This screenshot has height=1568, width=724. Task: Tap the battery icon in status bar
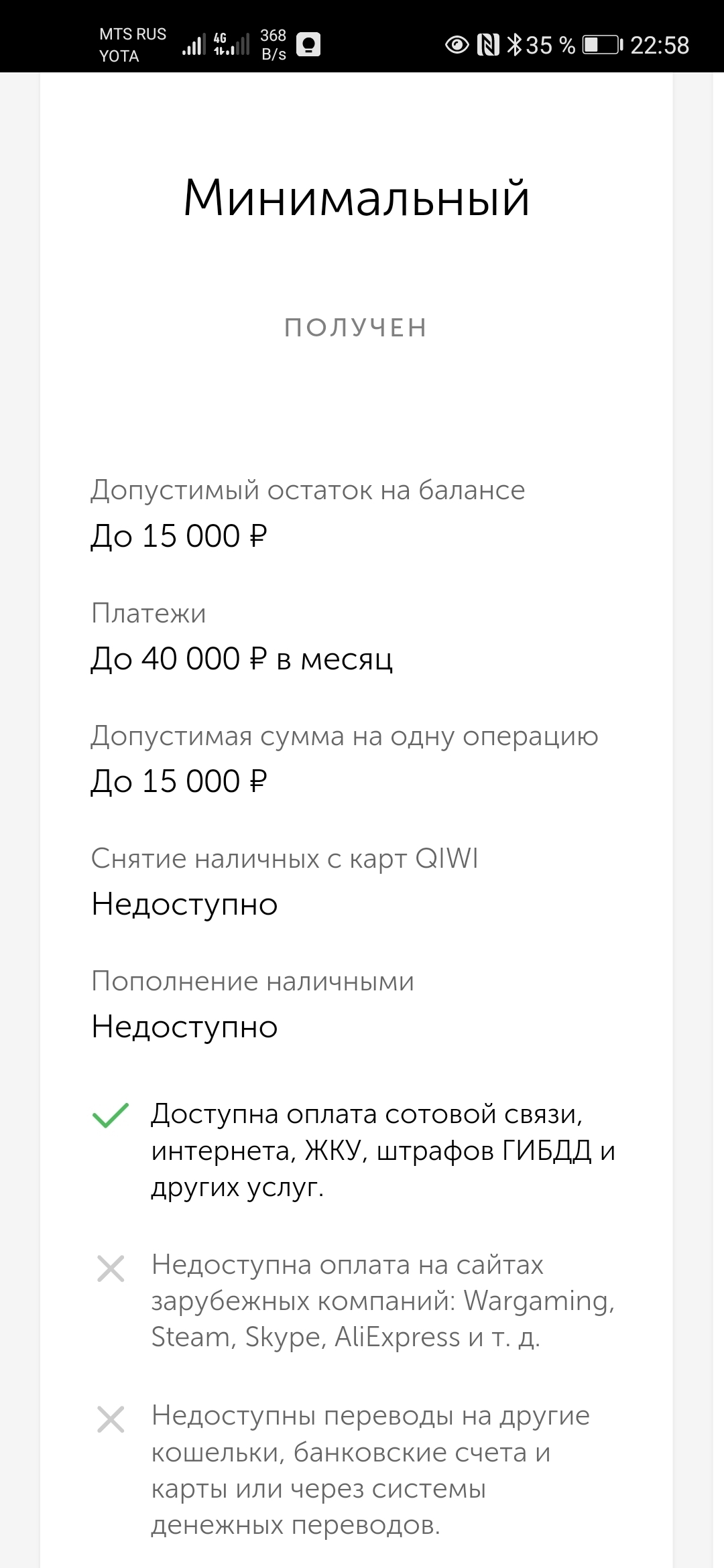602,45
